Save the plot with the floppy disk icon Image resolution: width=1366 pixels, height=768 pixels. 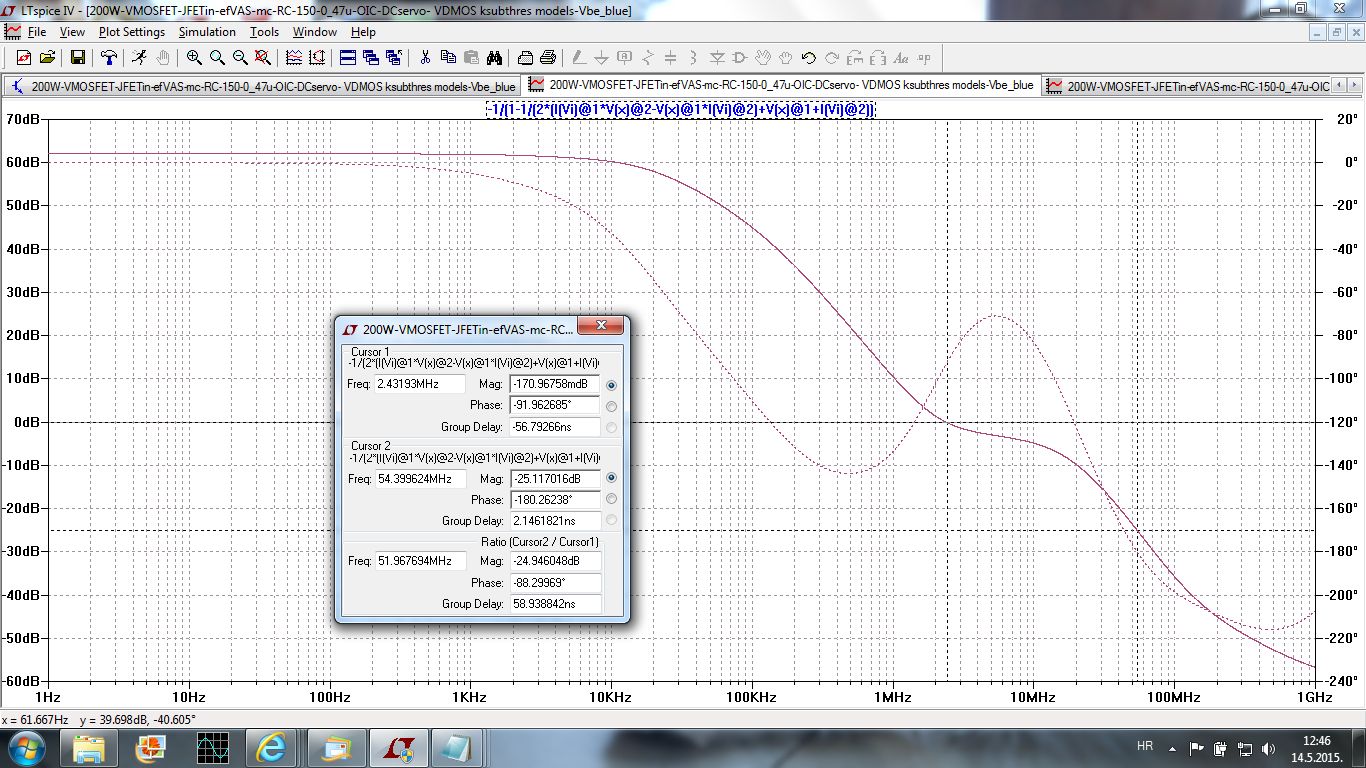[x=77, y=58]
